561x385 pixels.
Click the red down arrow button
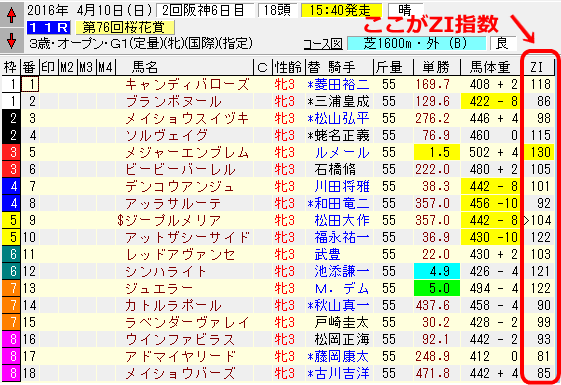point(11,40)
